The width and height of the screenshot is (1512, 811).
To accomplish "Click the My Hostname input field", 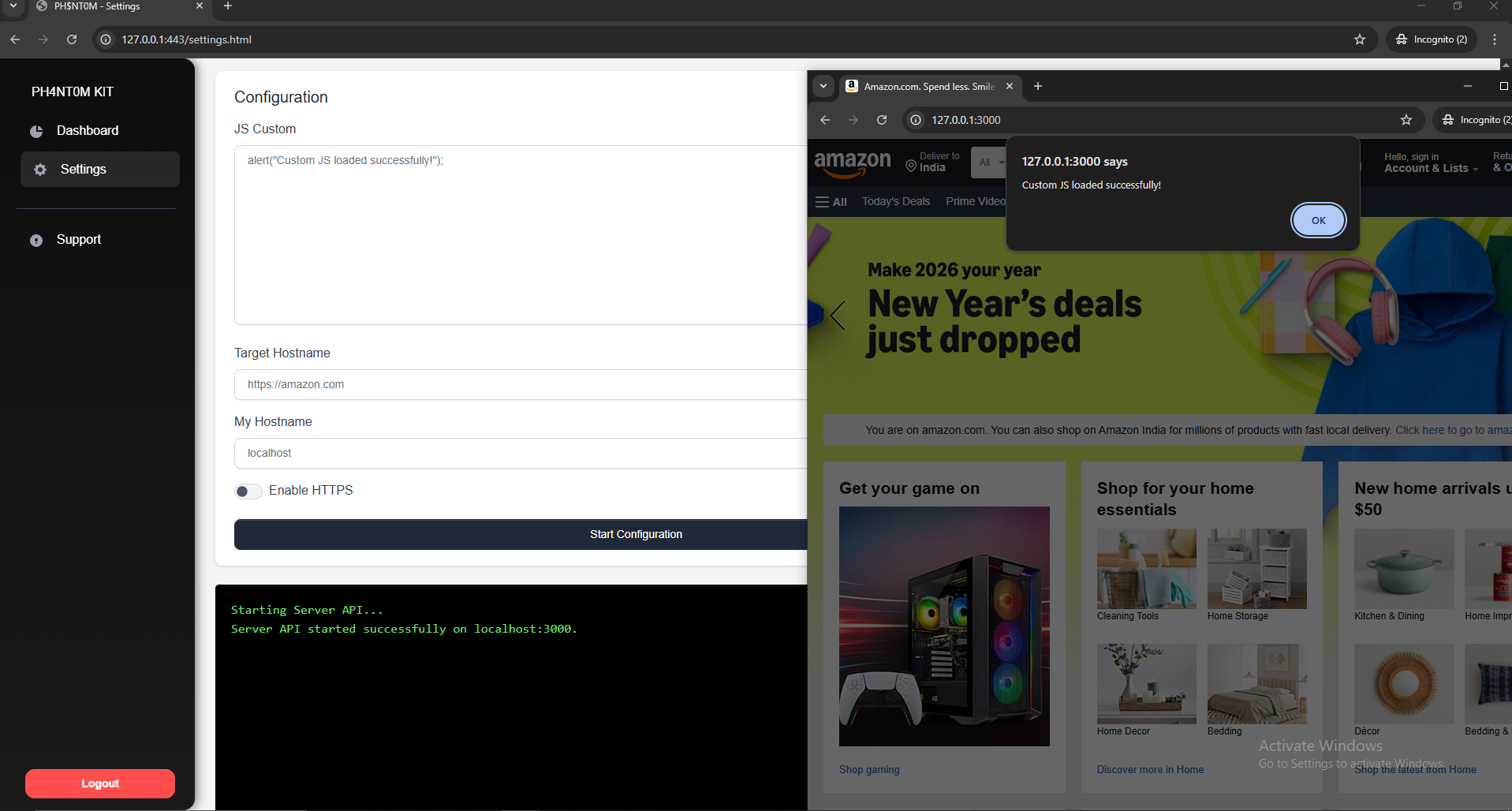I will 521,454.
